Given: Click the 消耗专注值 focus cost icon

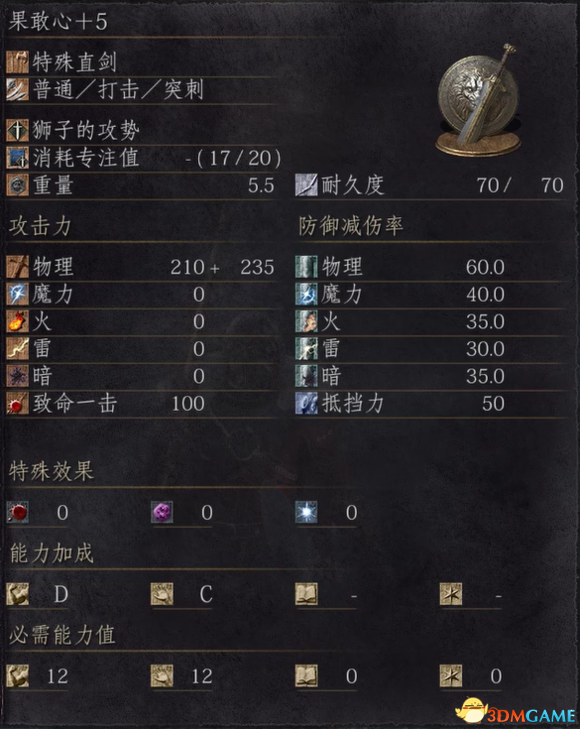Looking at the screenshot, I should click(18, 158).
